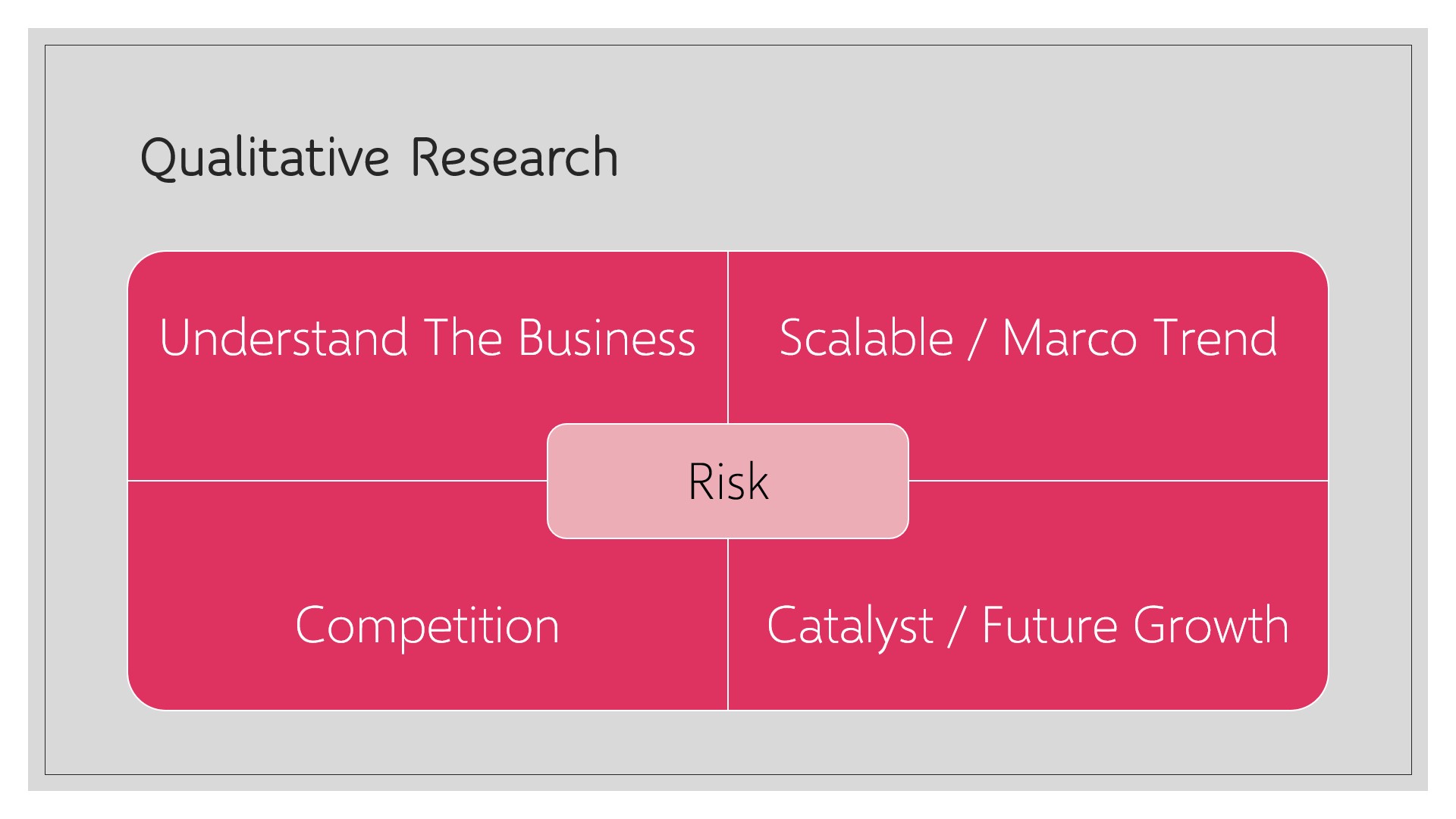
Task: Click the "Qualitative Research" slide title
Action: pyautogui.click(x=379, y=158)
